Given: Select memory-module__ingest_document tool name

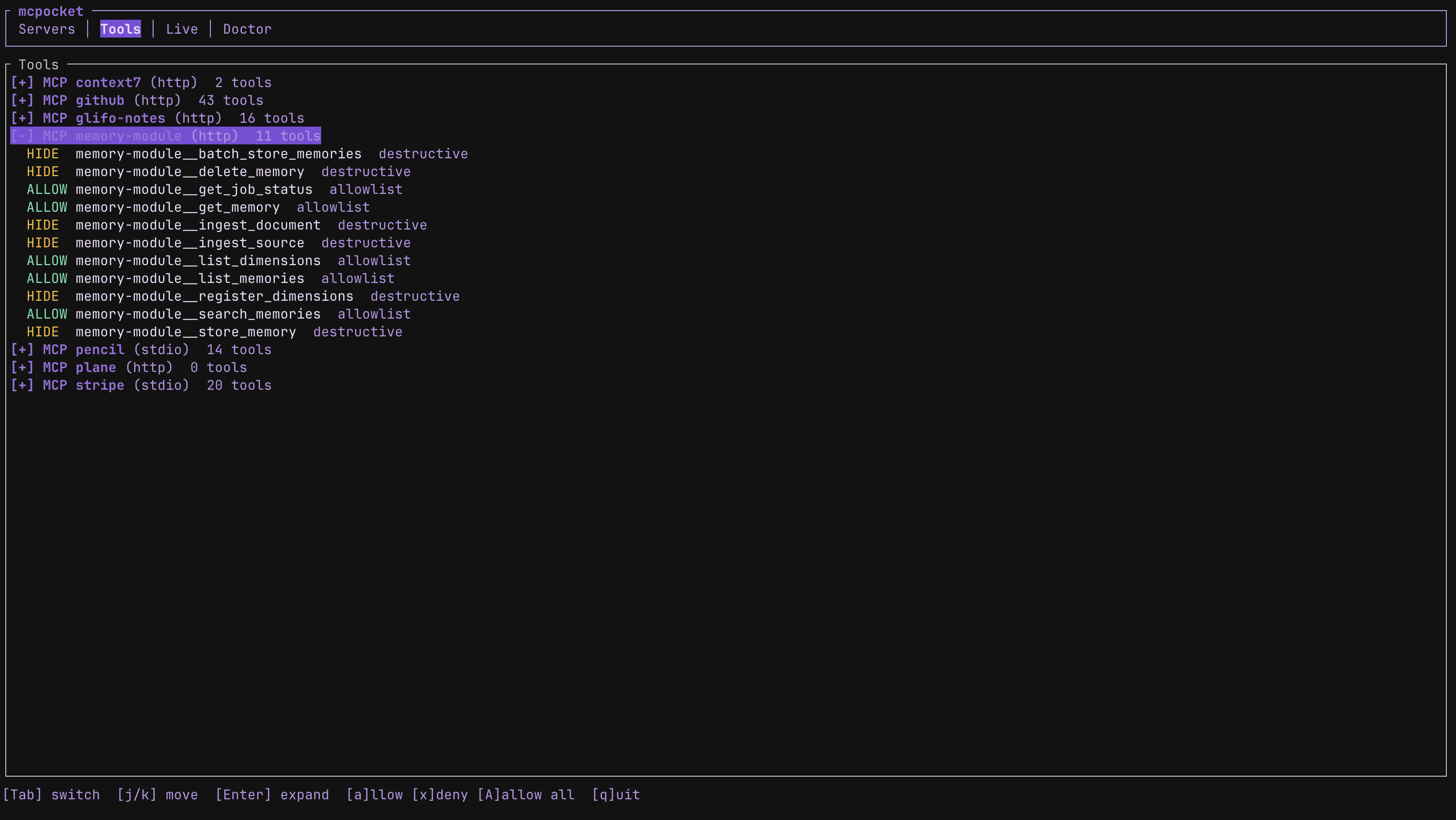Looking at the screenshot, I should pyautogui.click(x=198, y=225).
